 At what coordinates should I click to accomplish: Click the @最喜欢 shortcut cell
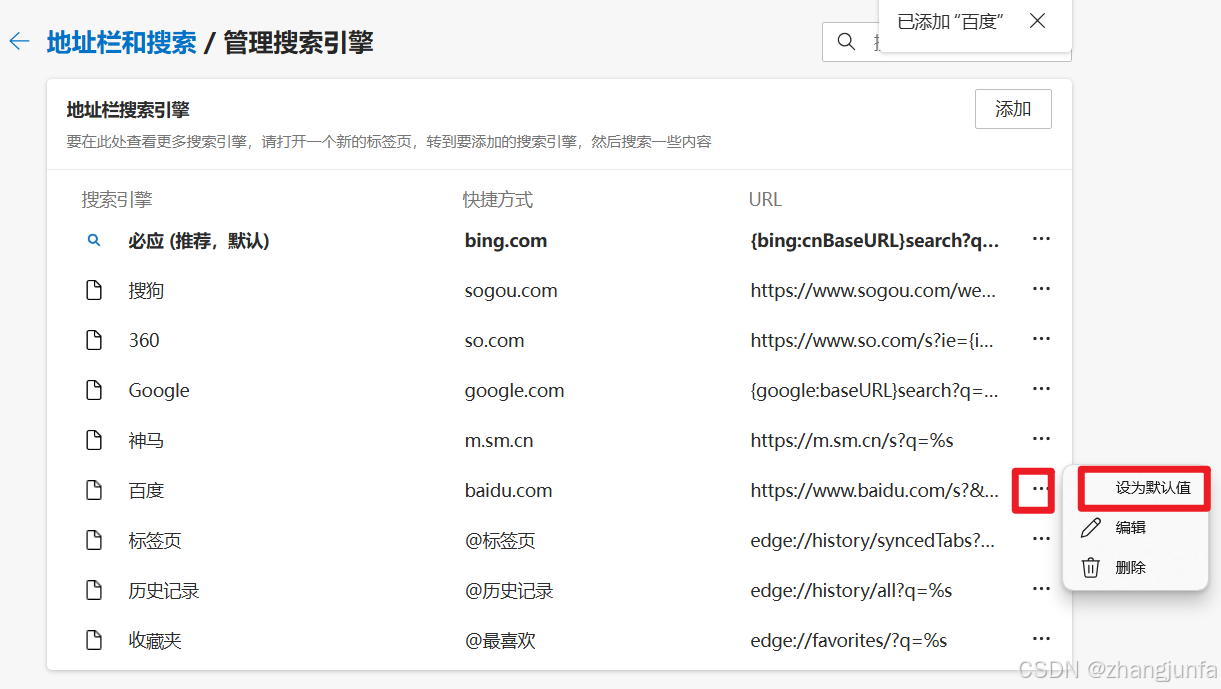[500, 641]
